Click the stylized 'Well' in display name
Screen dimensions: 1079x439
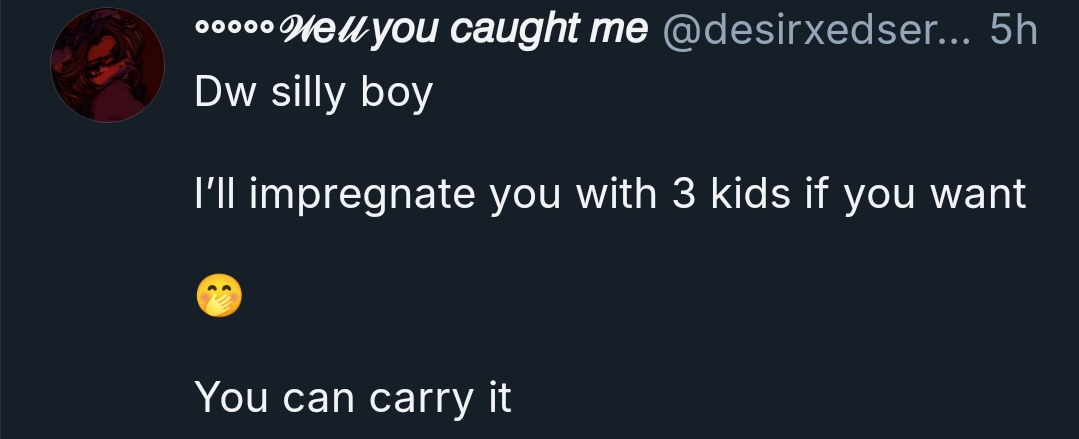pyautogui.click(x=324, y=30)
